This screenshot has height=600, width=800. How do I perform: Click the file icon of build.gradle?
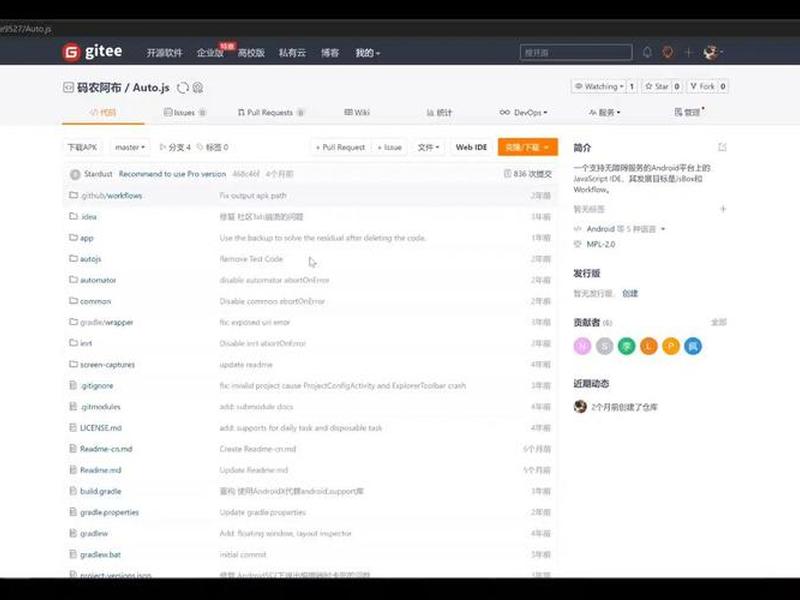point(73,491)
